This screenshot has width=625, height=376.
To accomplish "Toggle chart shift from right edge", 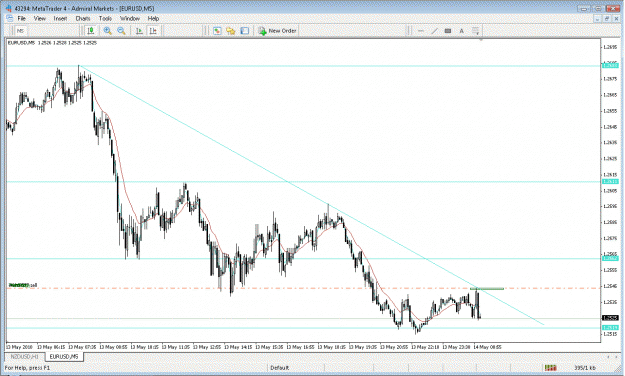I will [x=153, y=31].
